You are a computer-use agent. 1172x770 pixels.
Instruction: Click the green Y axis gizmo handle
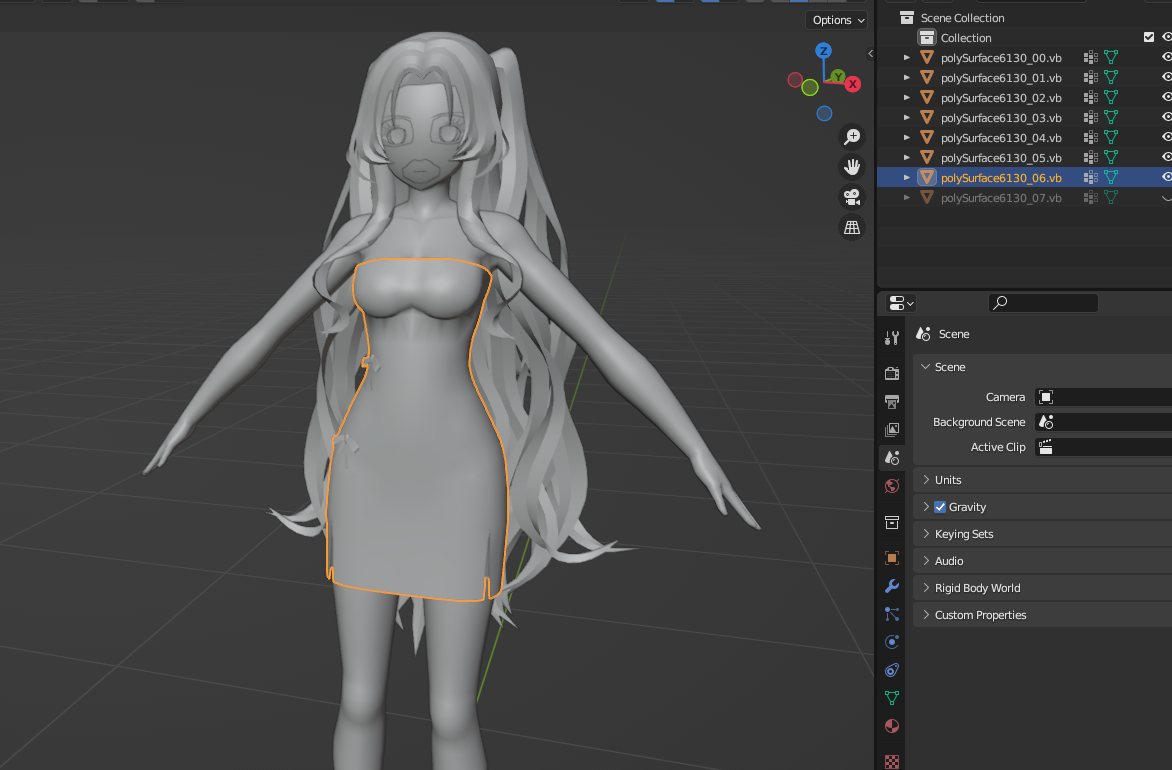(x=838, y=76)
